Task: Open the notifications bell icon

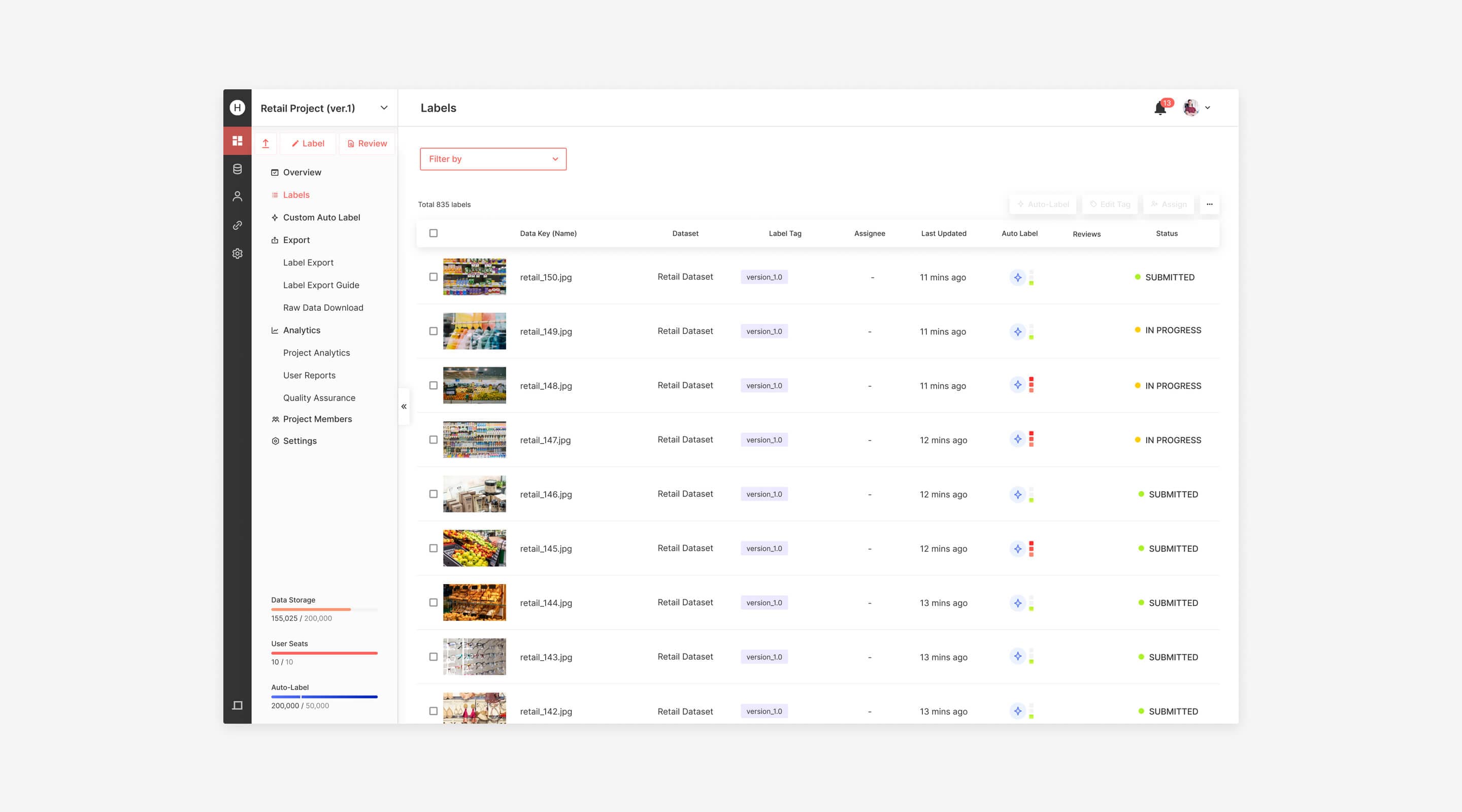Action: tap(1160, 108)
